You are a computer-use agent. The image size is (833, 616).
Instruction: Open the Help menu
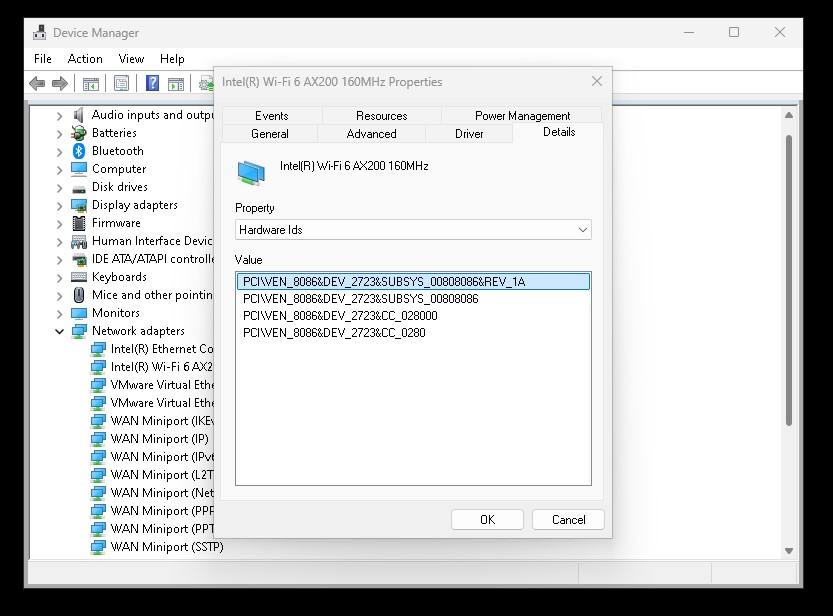point(172,59)
